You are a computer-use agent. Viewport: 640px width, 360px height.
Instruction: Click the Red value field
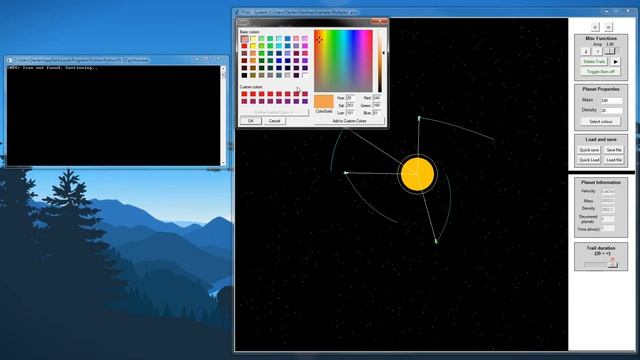pos(376,98)
